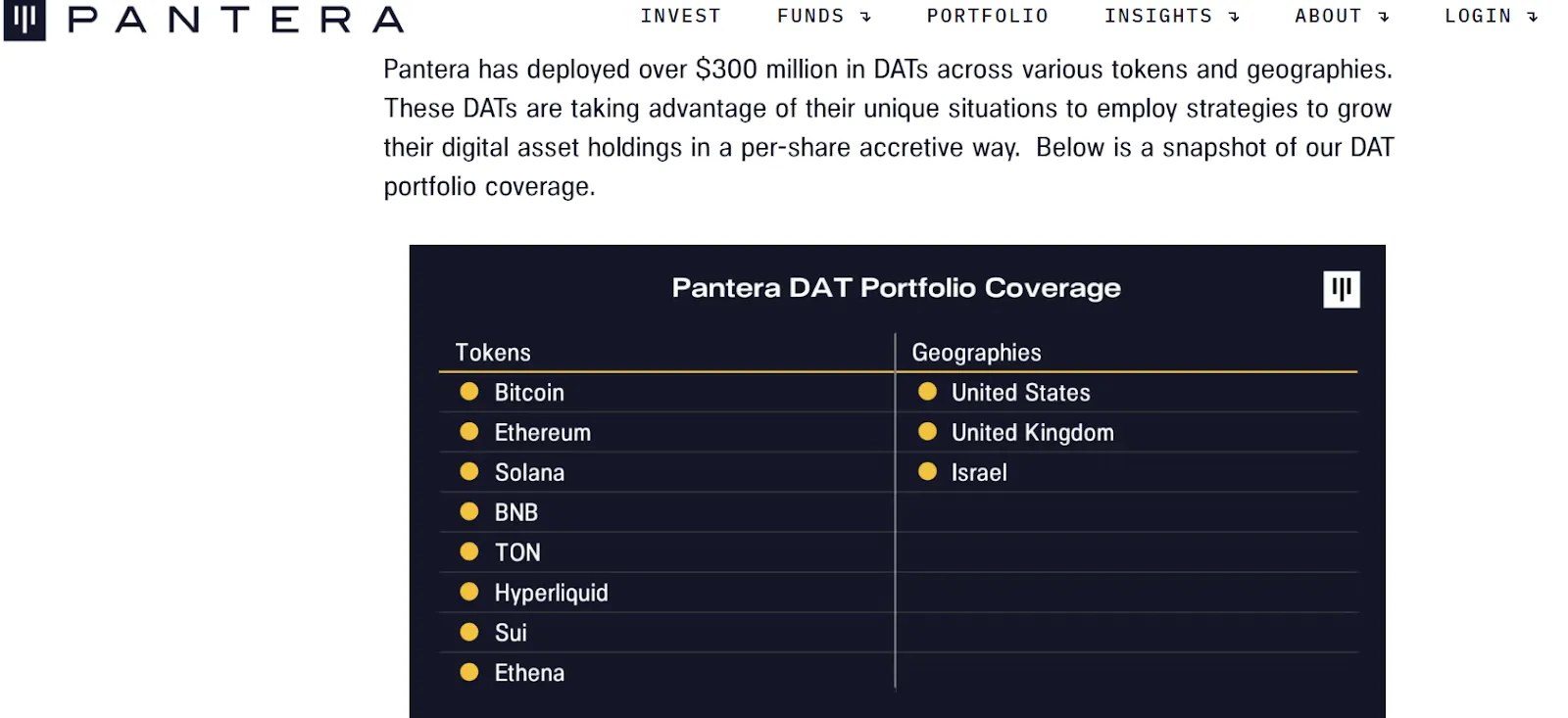1568x718 pixels.
Task: Click the yellow dot beside Ethena
Action: [469, 672]
